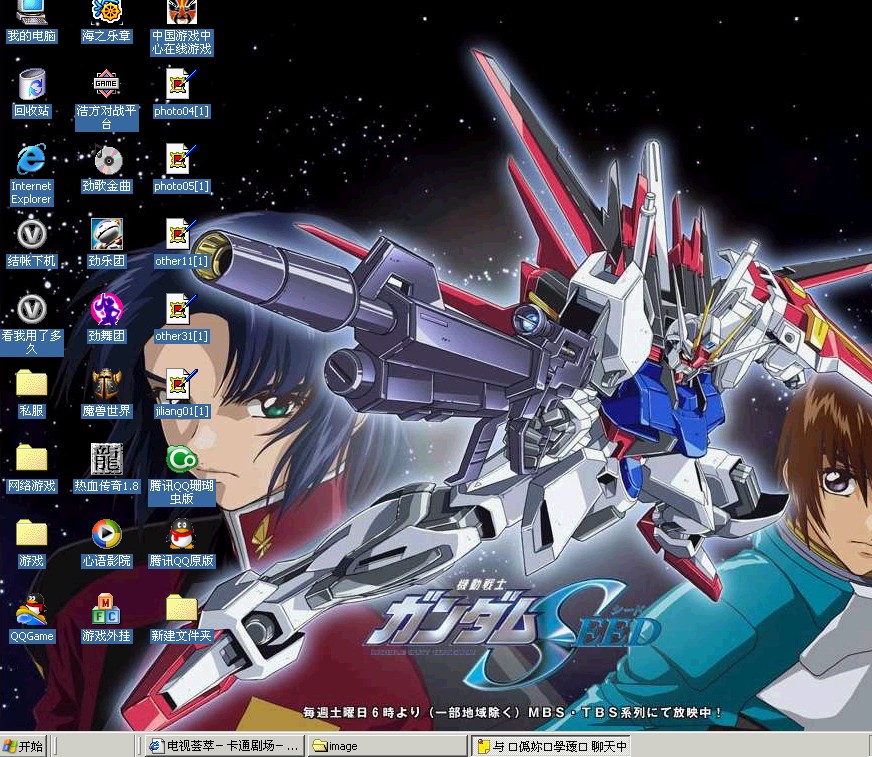Open the 我的电脑 desktop icon

click(x=31, y=13)
